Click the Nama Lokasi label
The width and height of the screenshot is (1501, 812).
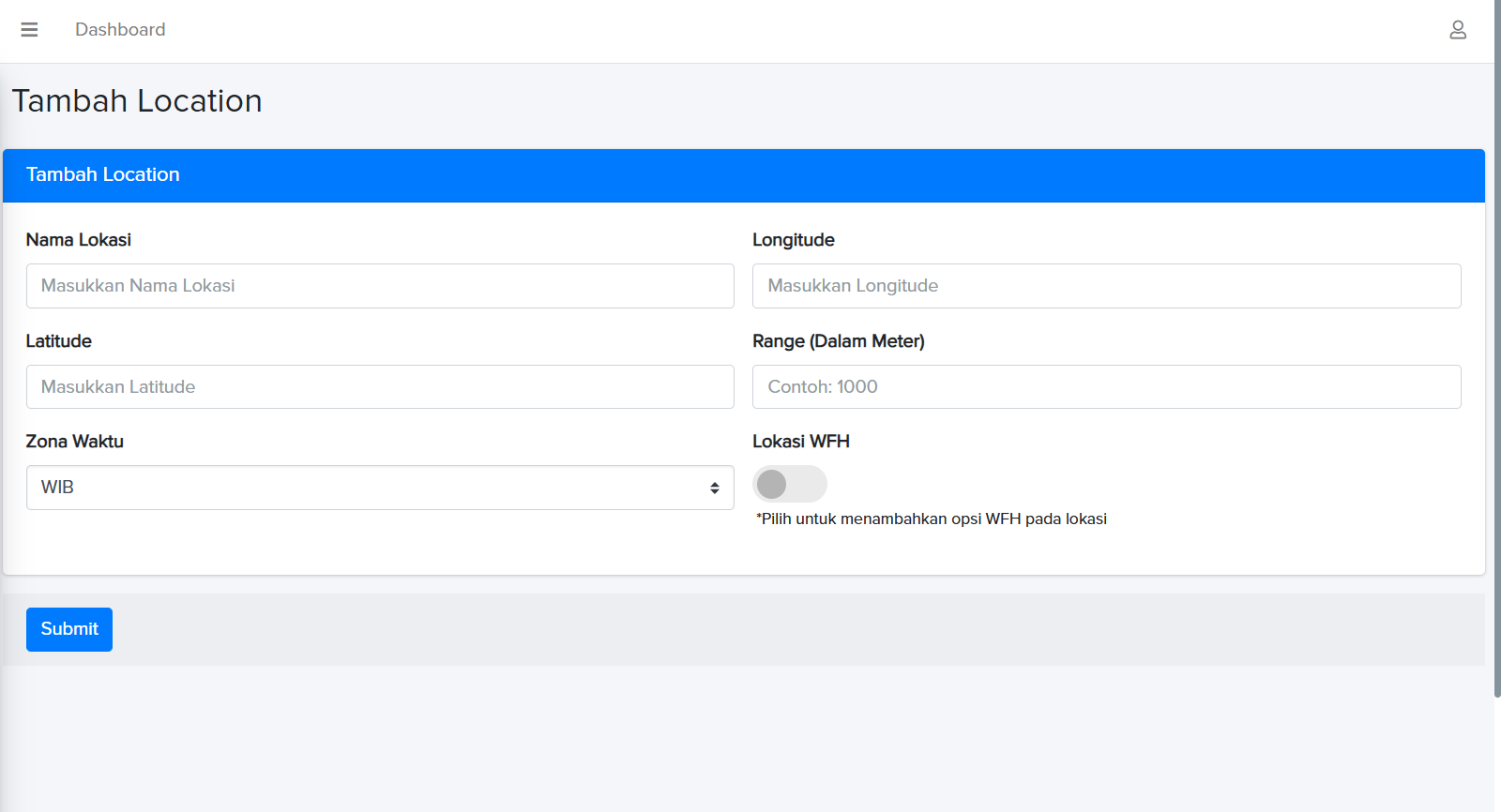pyautogui.click(x=79, y=240)
